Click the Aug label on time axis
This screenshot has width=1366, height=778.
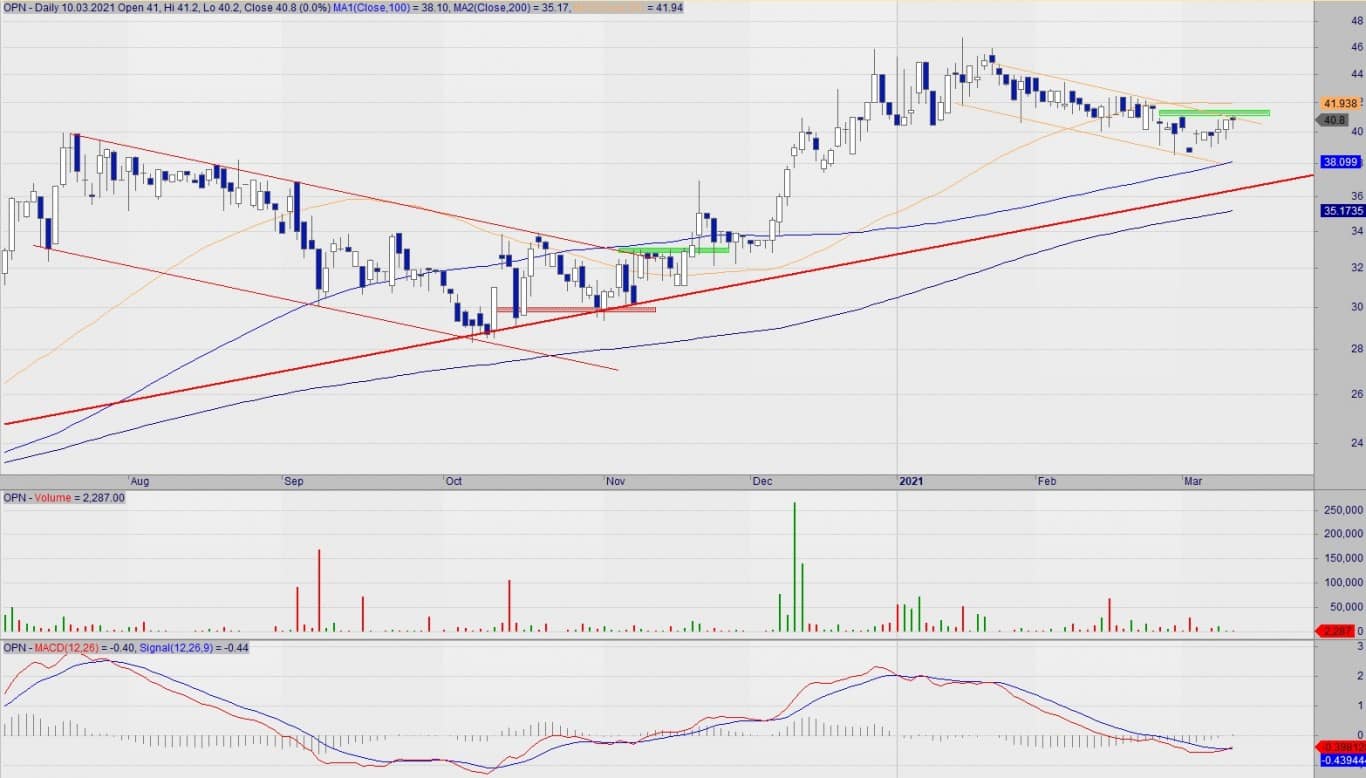tap(140, 482)
